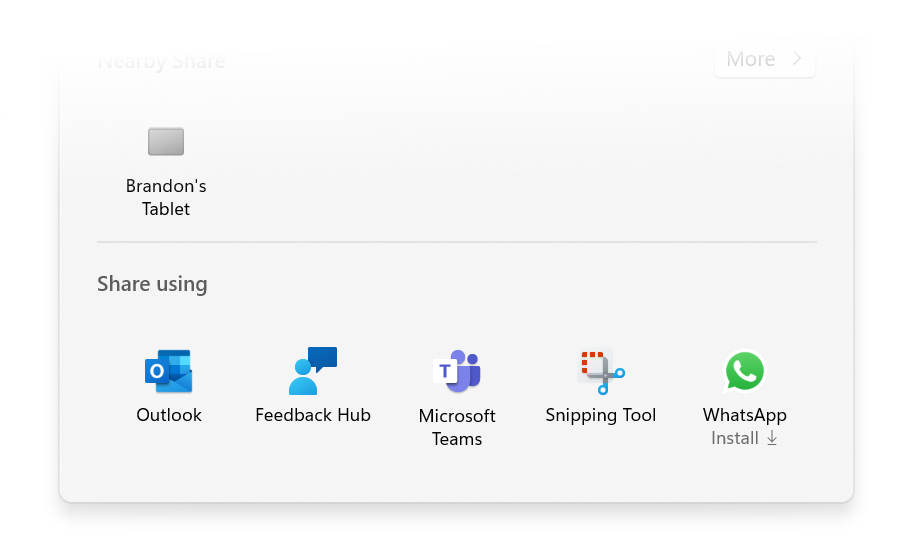Viewport: 901px width, 555px height.
Task: Click the Install link under WhatsApp
Action: tap(734, 438)
